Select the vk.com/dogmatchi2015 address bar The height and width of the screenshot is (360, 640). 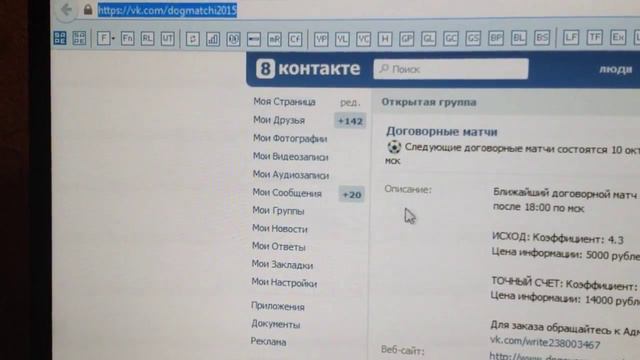coord(167,10)
